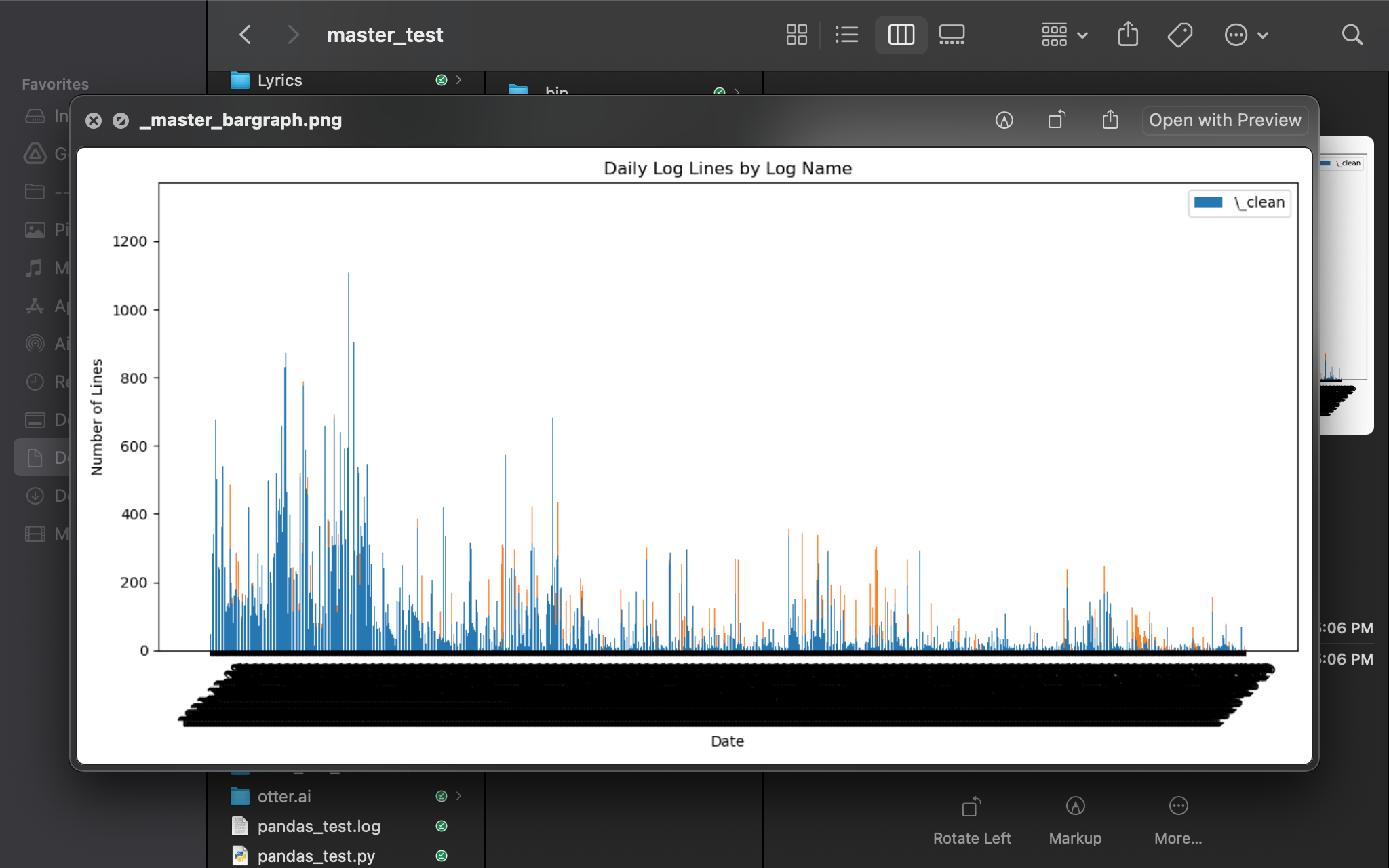Switch Finder to list view
The image size is (1389, 868).
pyautogui.click(x=846, y=35)
